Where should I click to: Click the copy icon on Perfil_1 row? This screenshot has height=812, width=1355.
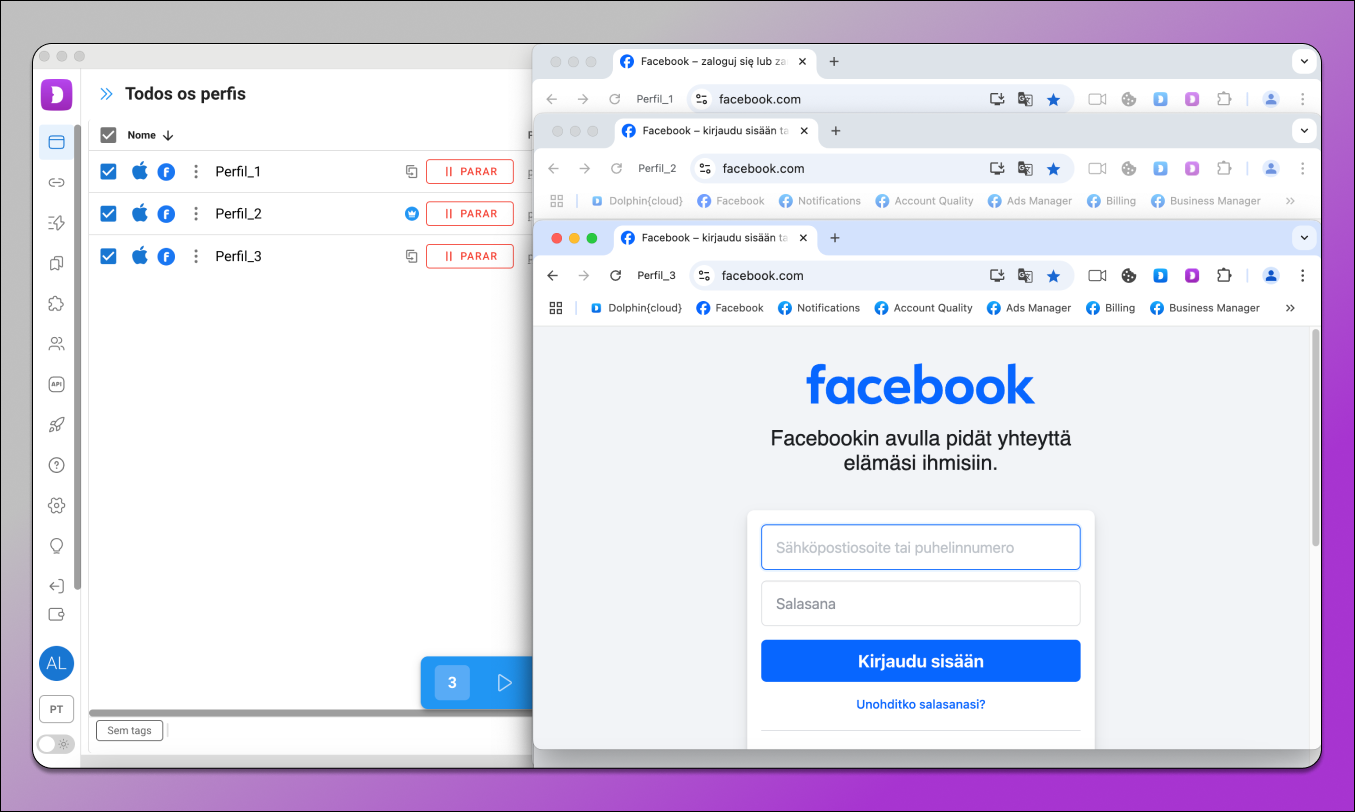411,172
